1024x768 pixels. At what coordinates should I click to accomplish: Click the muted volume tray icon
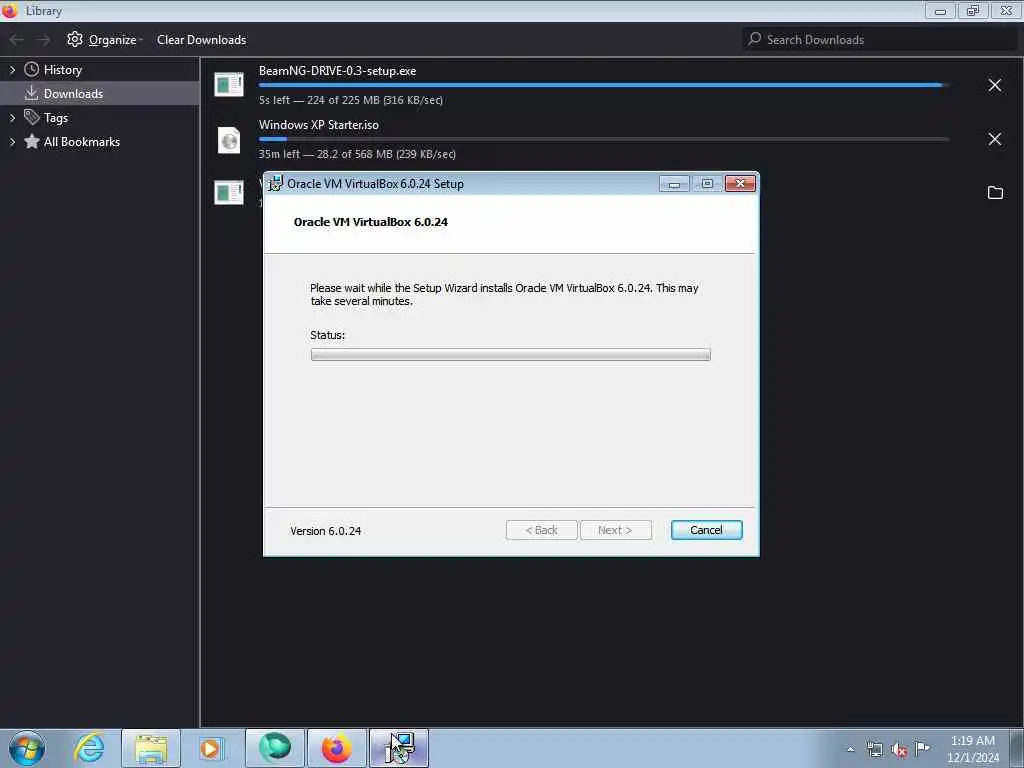tap(899, 750)
